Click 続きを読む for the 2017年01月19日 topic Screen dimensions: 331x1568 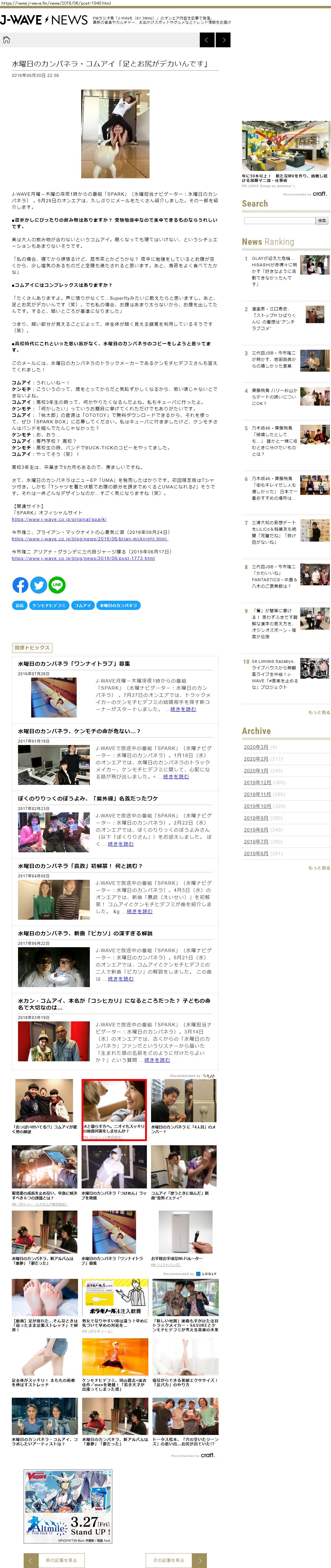[x=176, y=777]
